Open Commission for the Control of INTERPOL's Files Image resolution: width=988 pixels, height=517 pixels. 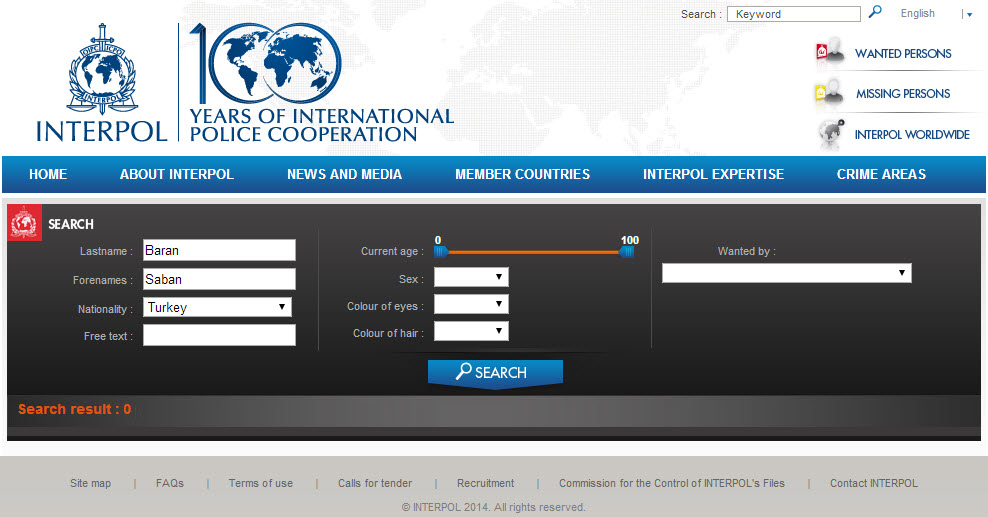click(672, 483)
